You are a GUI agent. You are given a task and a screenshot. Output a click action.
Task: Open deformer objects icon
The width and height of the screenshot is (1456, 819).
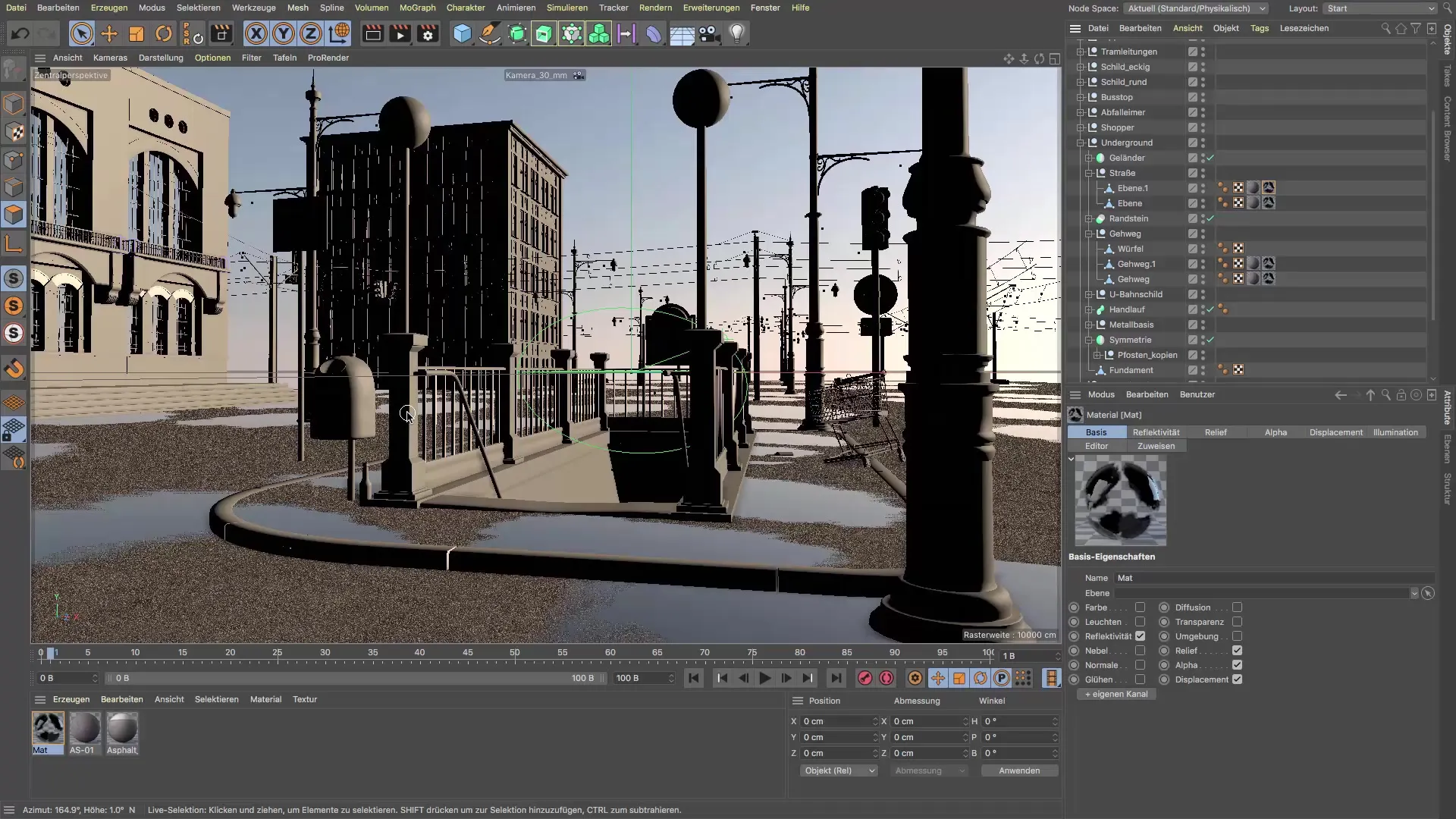point(654,33)
